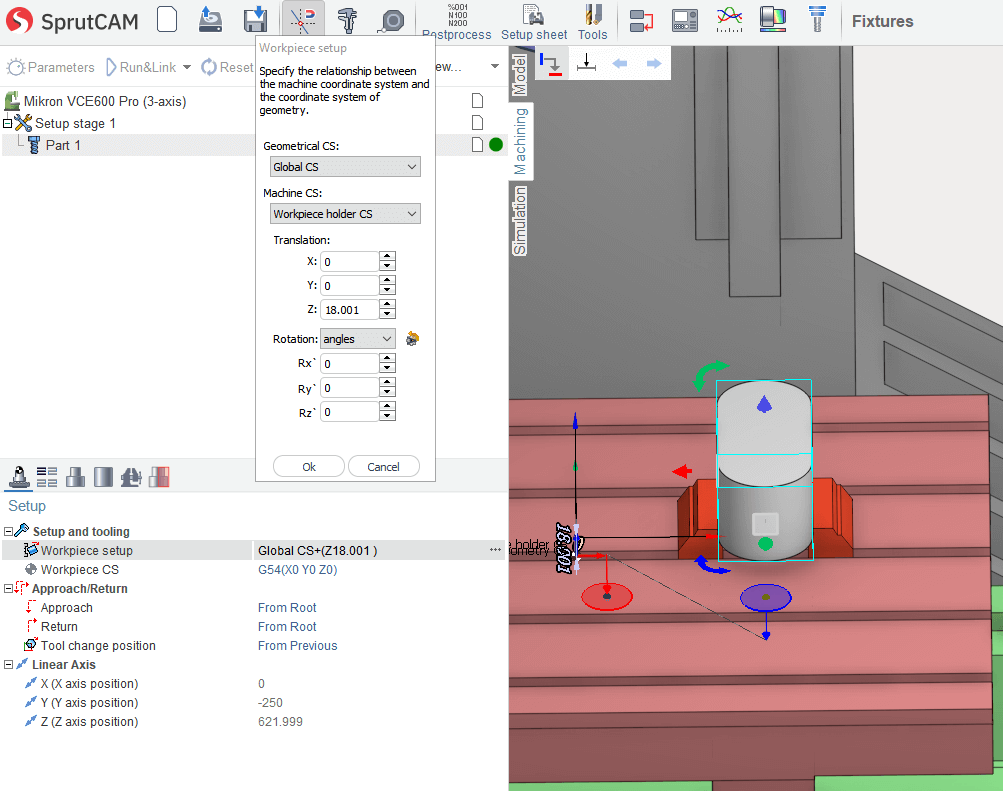Increase the Z translation value with spinner
Image resolution: width=1003 pixels, height=791 pixels.
click(388, 304)
